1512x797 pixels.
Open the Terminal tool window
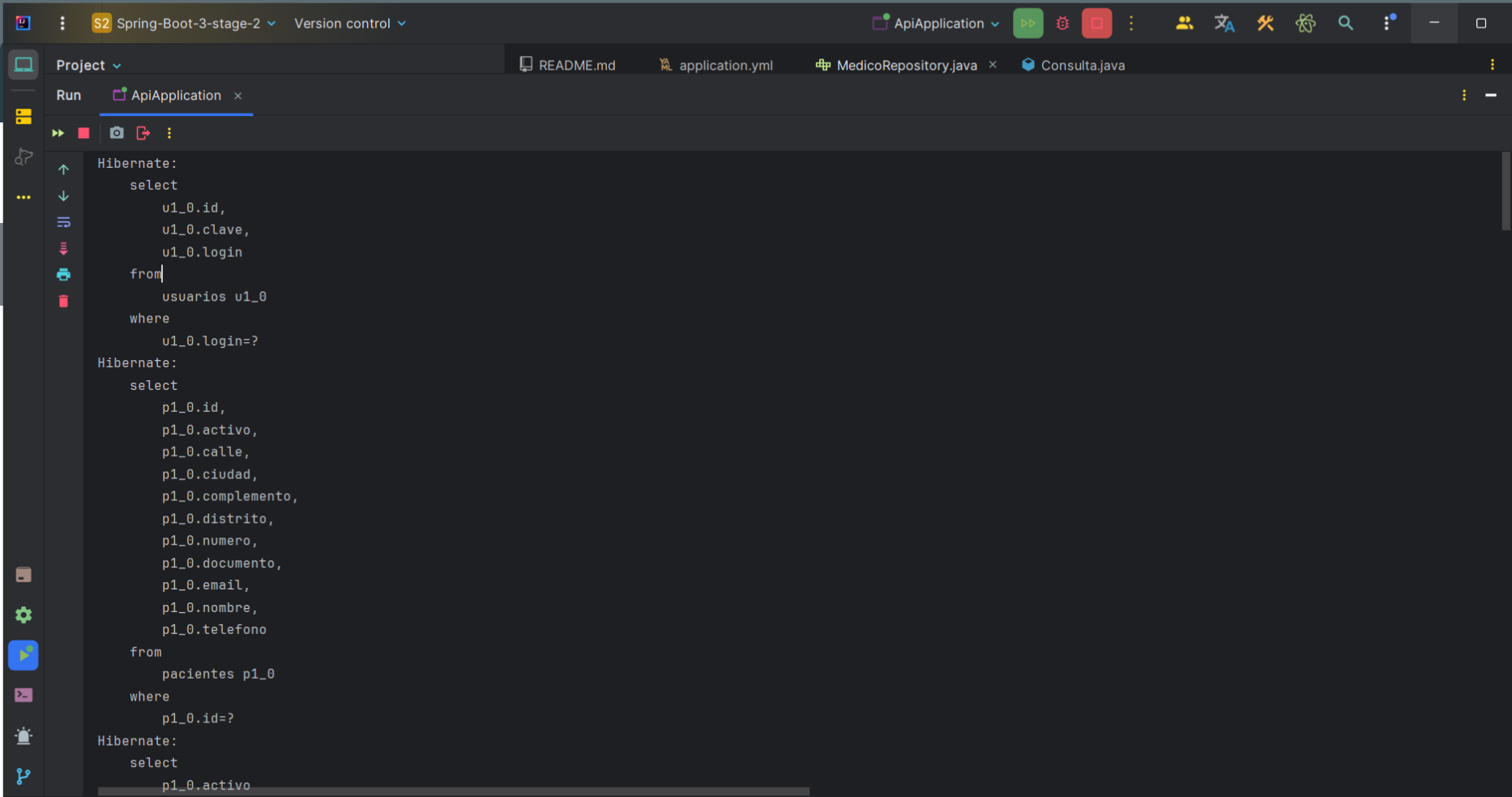(x=23, y=696)
